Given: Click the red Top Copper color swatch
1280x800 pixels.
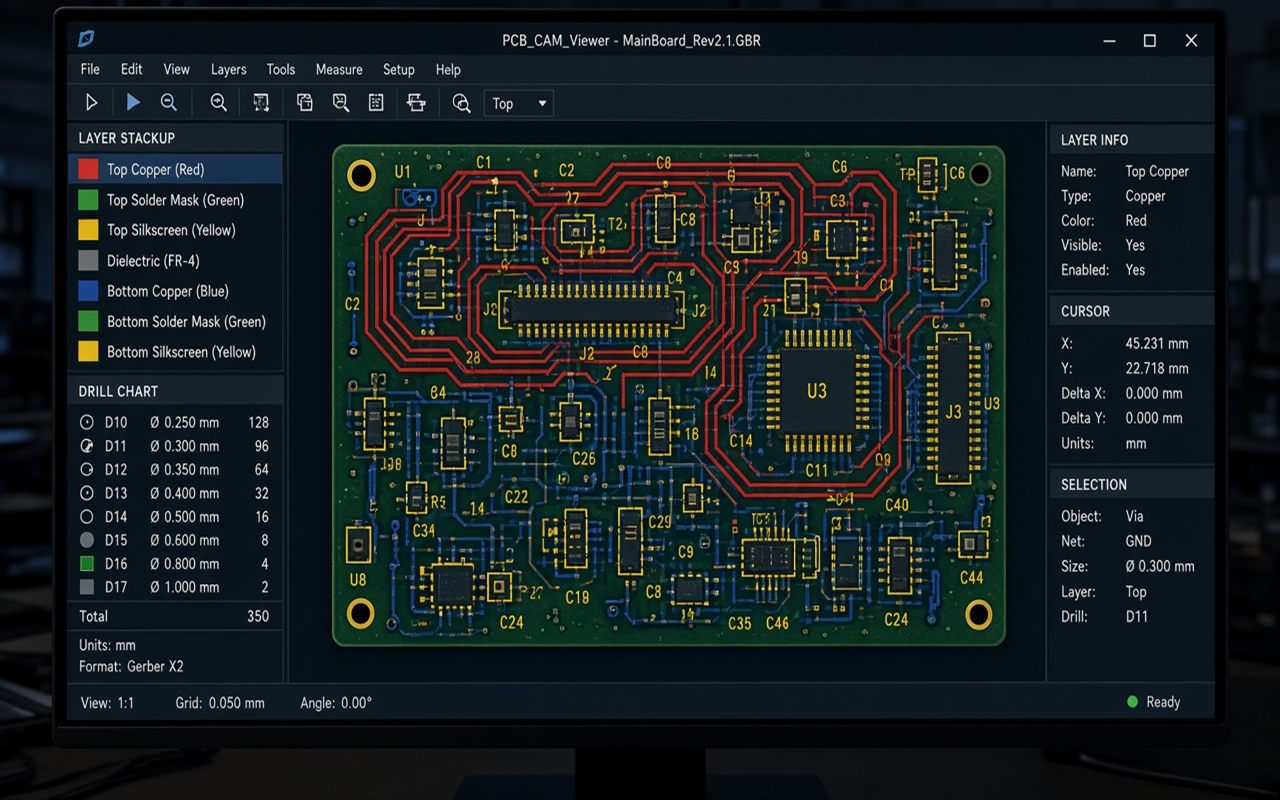Looking at the screenshot, I should [x=88, y=169].
